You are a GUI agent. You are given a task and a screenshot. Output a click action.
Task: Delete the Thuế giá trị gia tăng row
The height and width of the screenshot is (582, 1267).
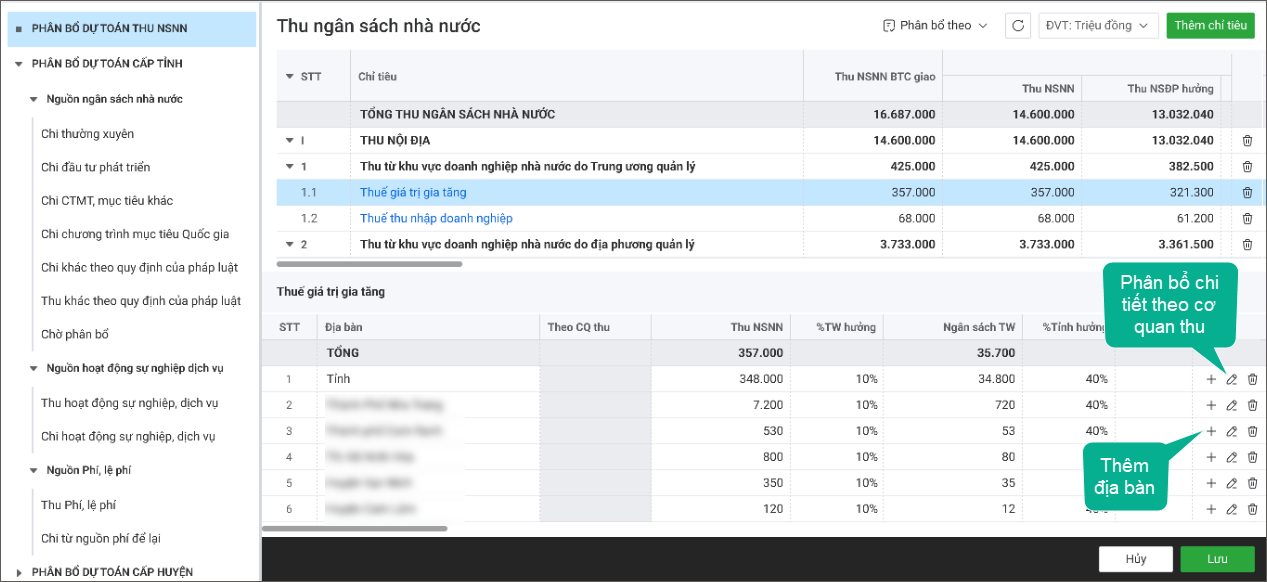pyautogui.click(x=1247, y=192)
